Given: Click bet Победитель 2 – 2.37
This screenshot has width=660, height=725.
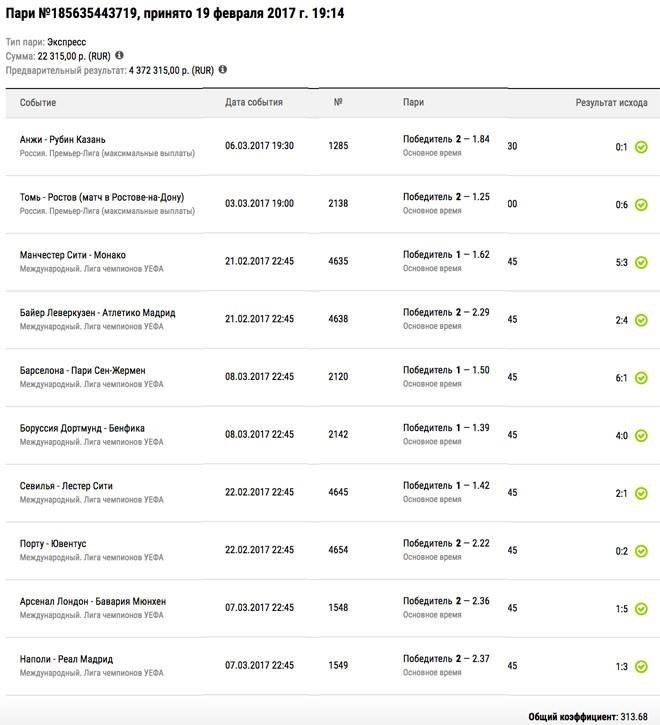Looking at the screenshot, I should [x=446, y=659].
